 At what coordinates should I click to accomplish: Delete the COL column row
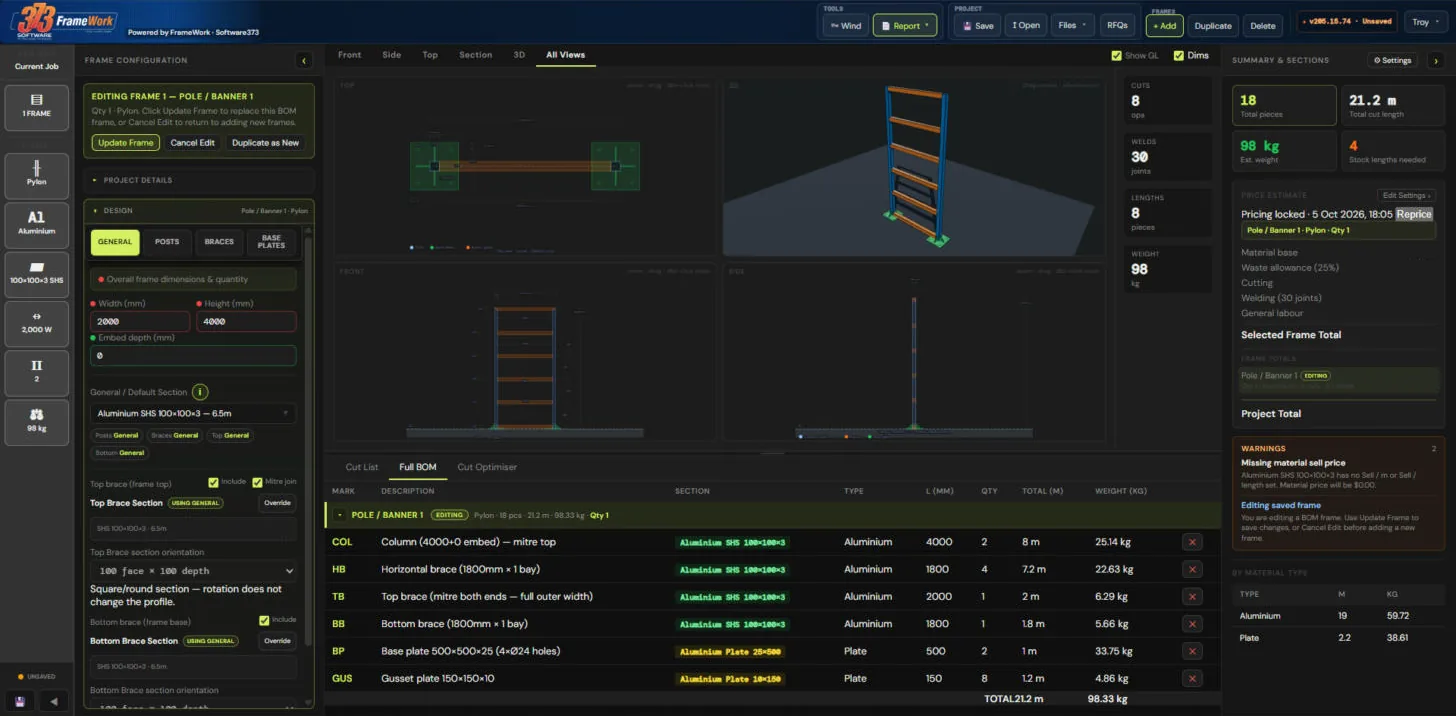tap(1191, 542)
